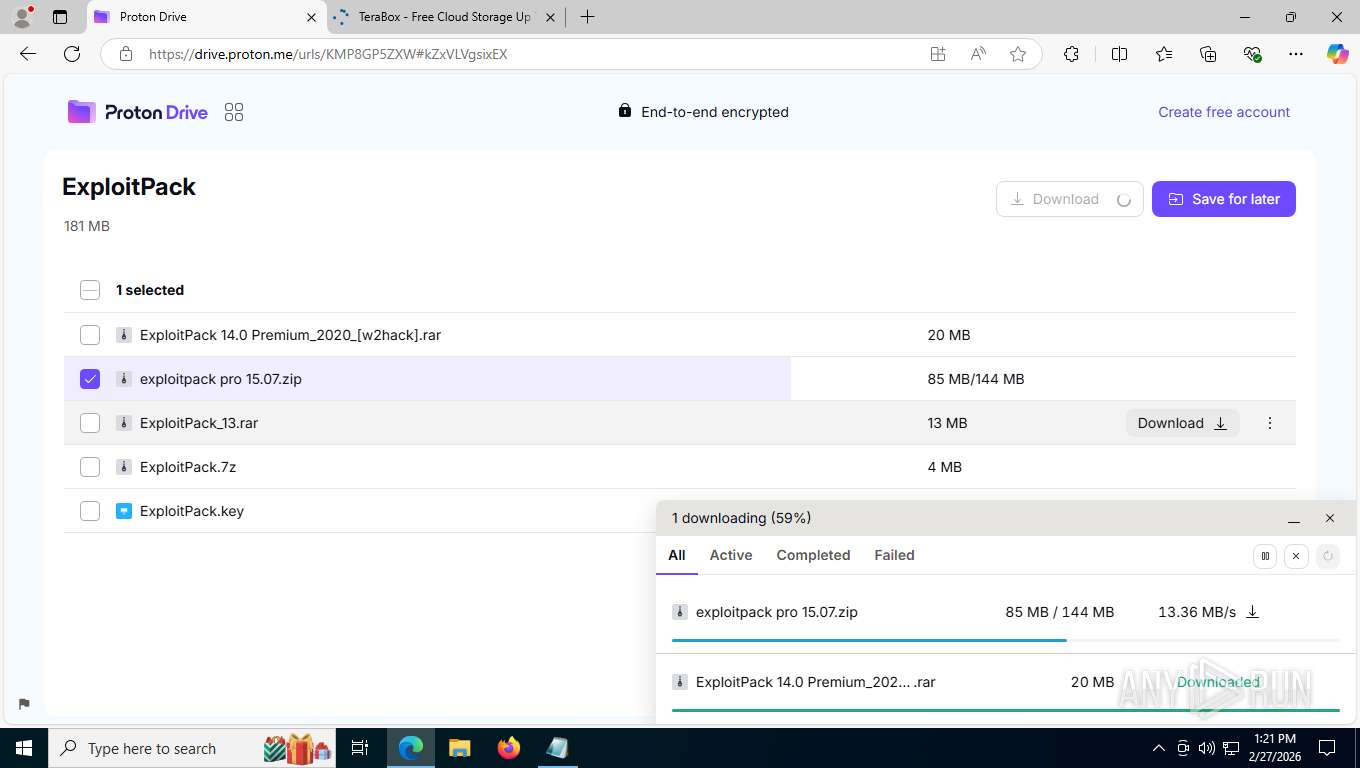Click the completed ExploitPack 14.0 progress bar

[1006, 710]
